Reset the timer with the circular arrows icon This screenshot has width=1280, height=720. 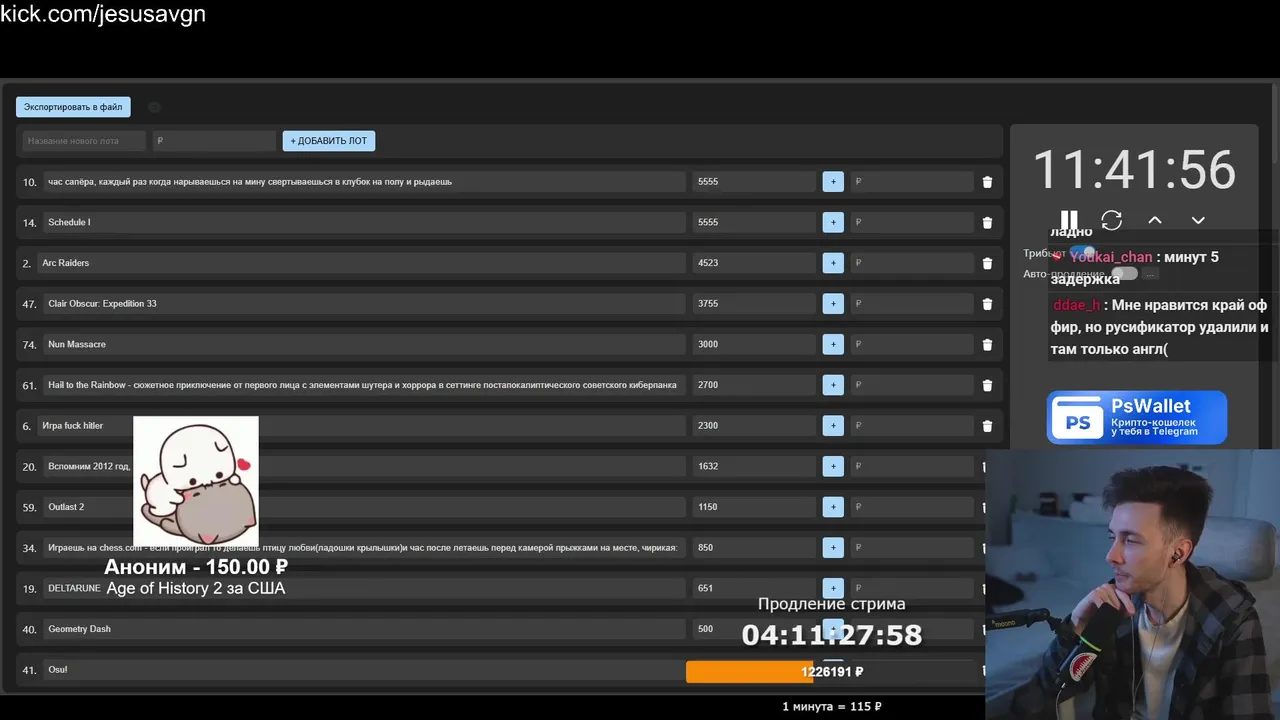tap(1112, 220)
